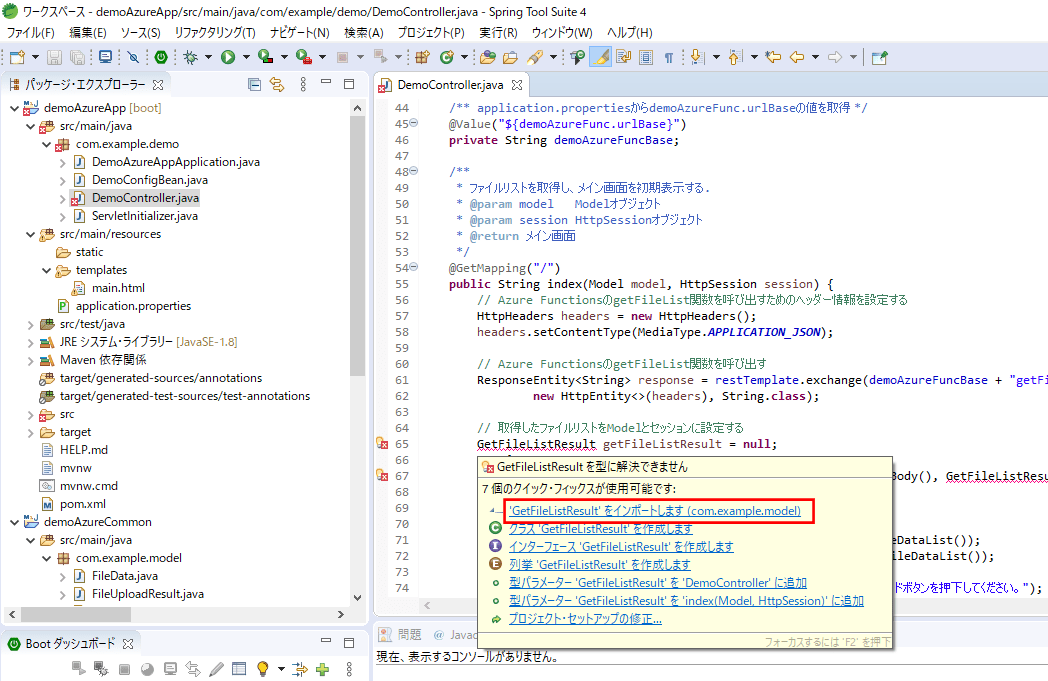This screenshot has width=1048, height=681.
Task: Open the New wizard toolbar icon
Action: tap(18, 57)
